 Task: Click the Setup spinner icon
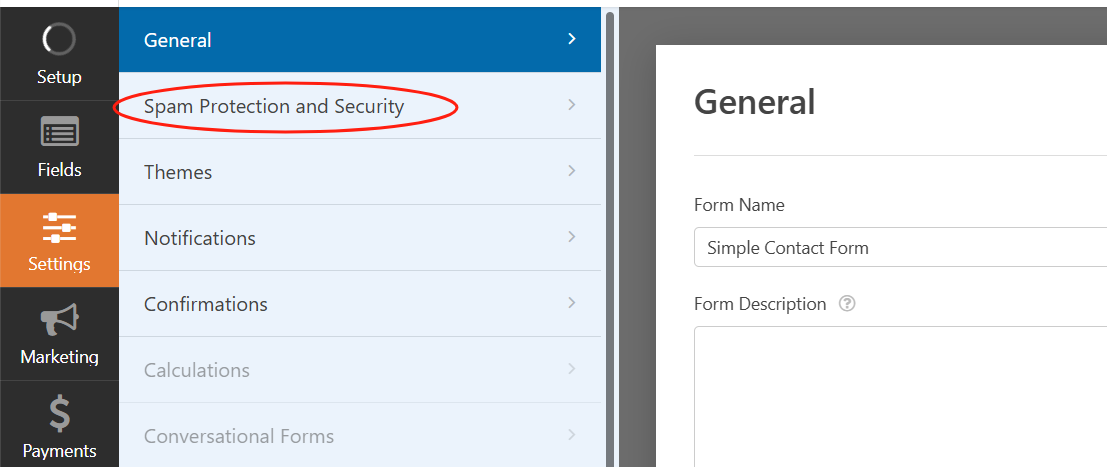59,39
